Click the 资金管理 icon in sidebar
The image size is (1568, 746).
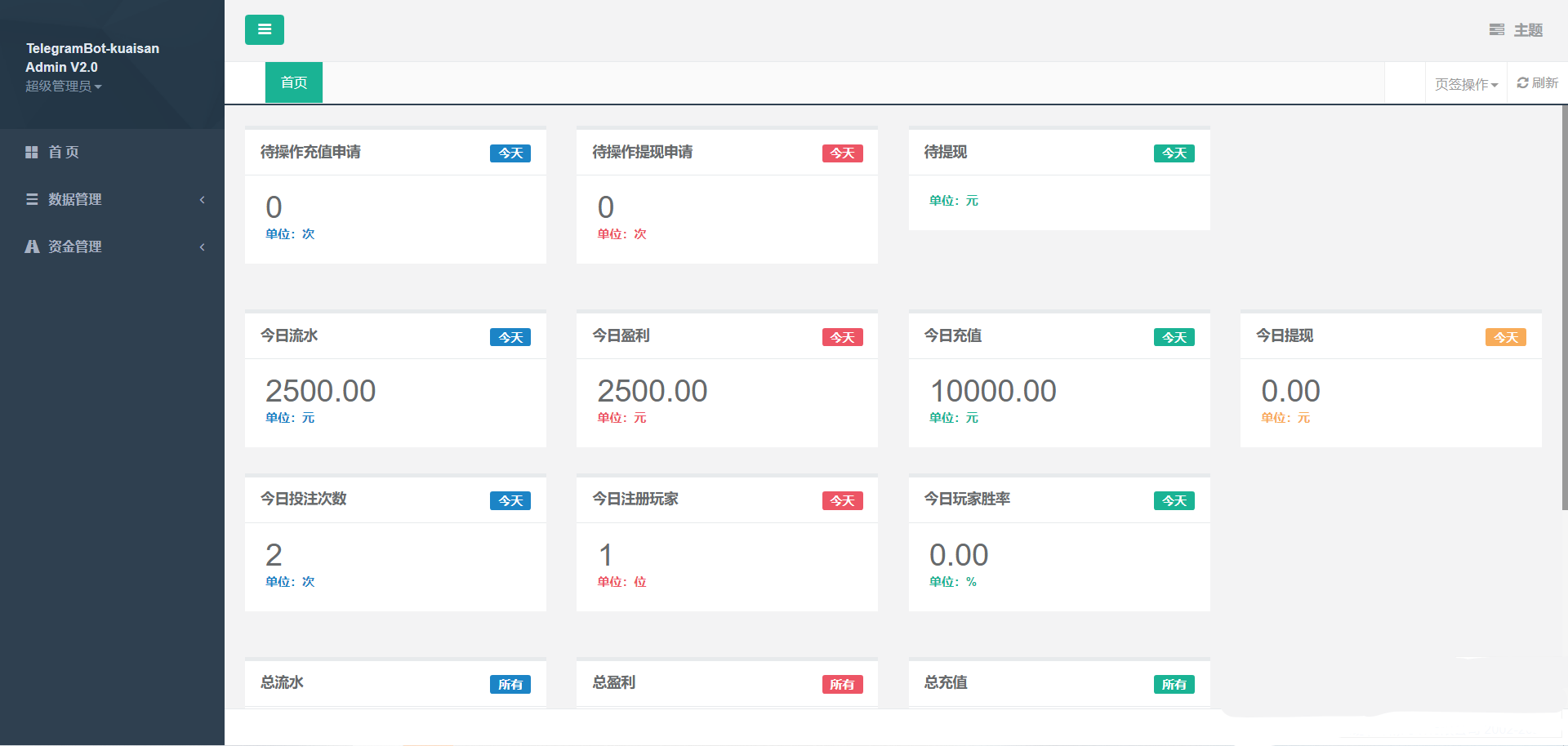32,246
